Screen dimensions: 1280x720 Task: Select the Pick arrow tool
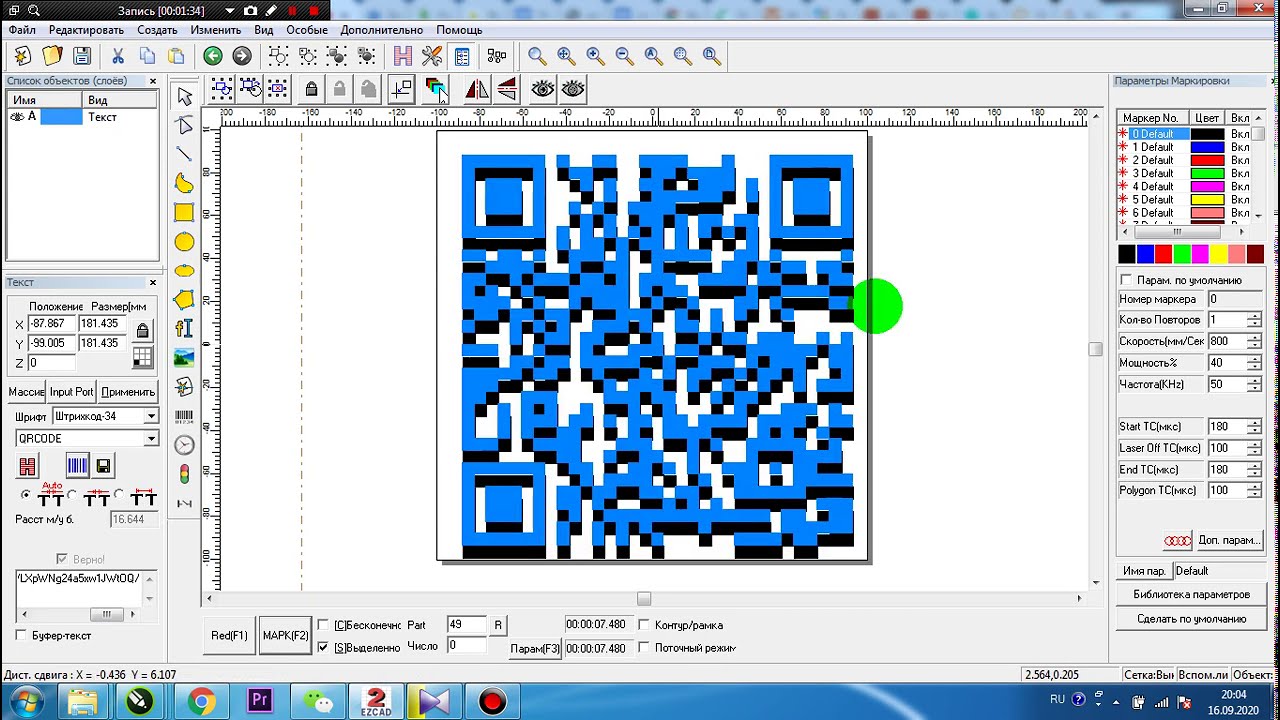(x=184, y=96)
